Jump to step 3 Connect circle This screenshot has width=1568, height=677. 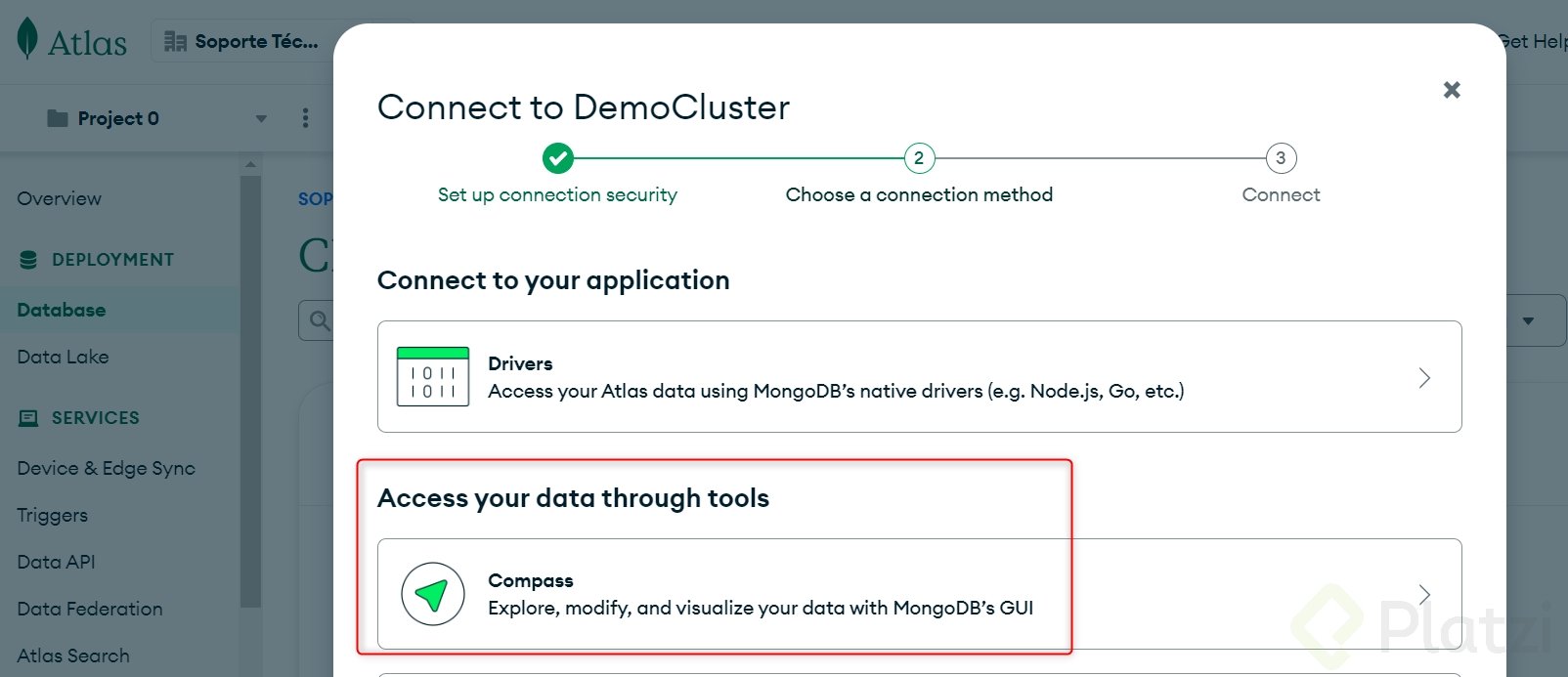(x=1281, y=157)
